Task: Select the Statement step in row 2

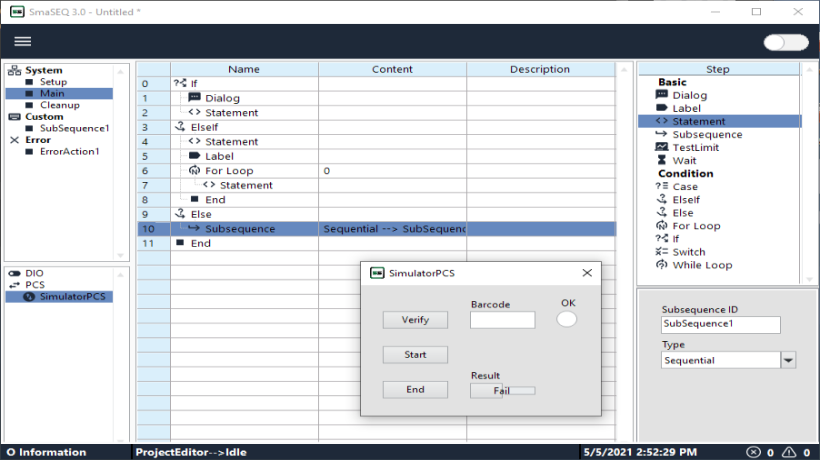Action: click(x=232, y=112)
